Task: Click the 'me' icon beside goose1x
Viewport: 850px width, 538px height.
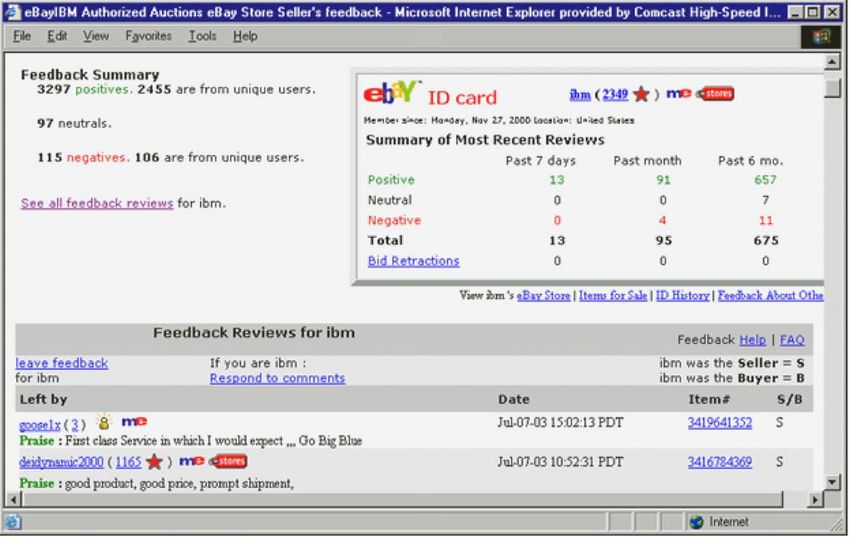Action: tap(134, 421)
